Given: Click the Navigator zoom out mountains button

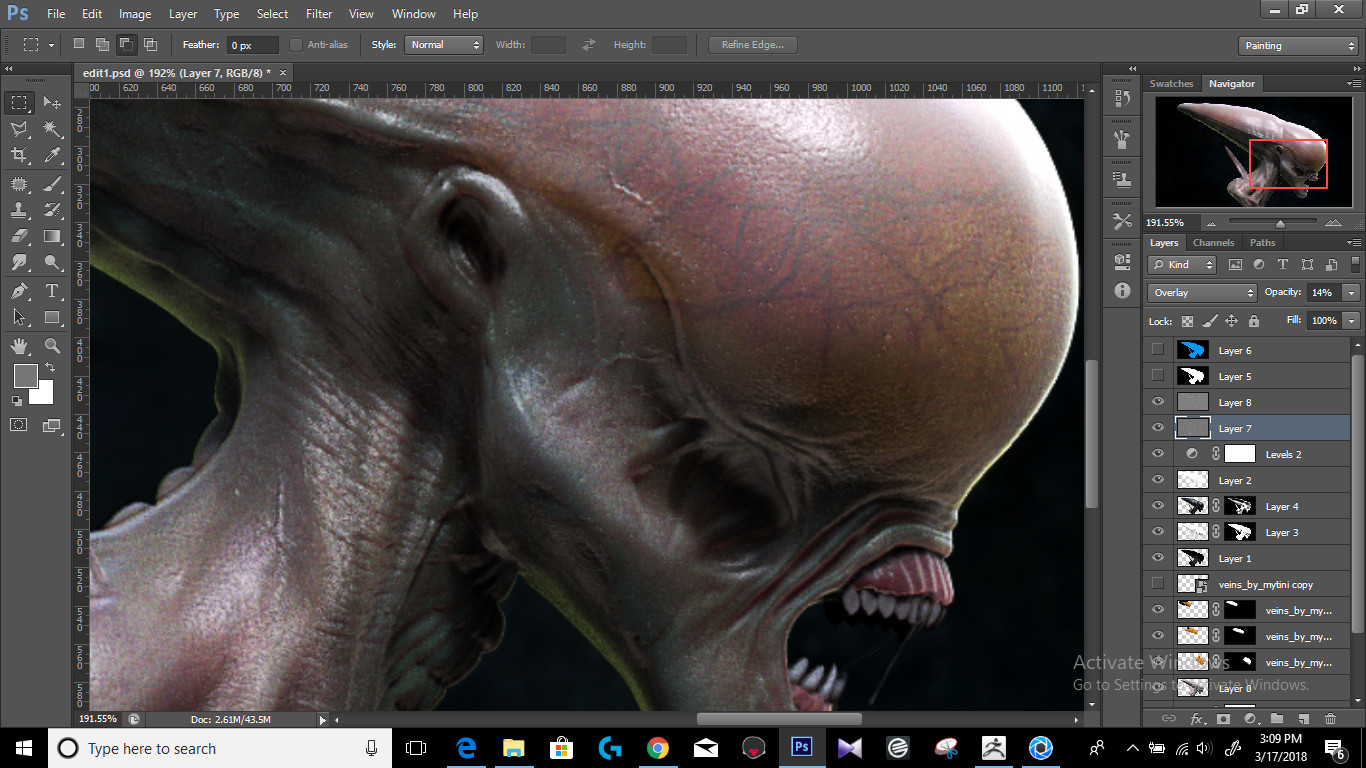Looking at the screenshot, I should pos(1212,223).
